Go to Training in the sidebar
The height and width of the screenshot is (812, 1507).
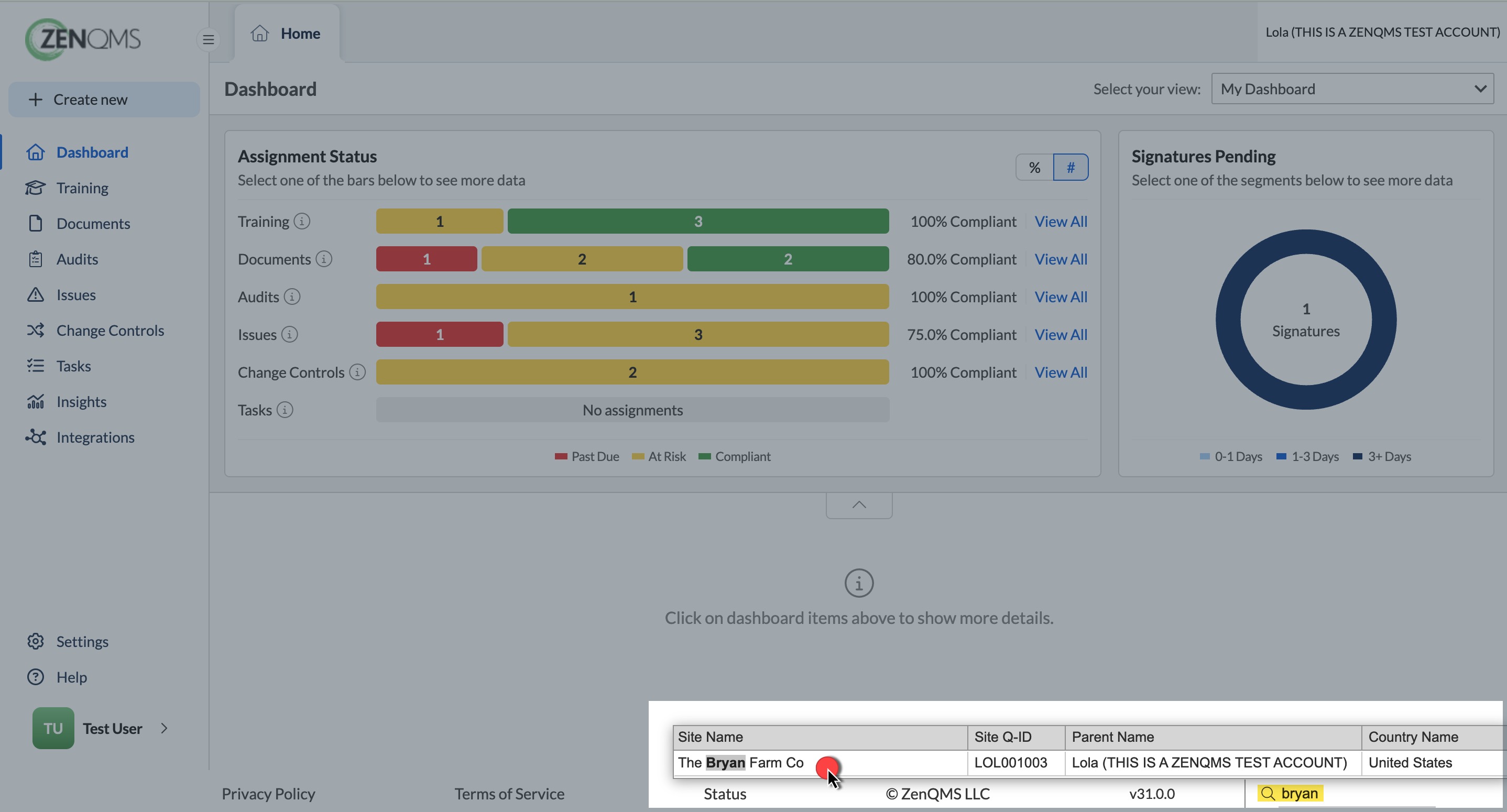tap(82, 188)
